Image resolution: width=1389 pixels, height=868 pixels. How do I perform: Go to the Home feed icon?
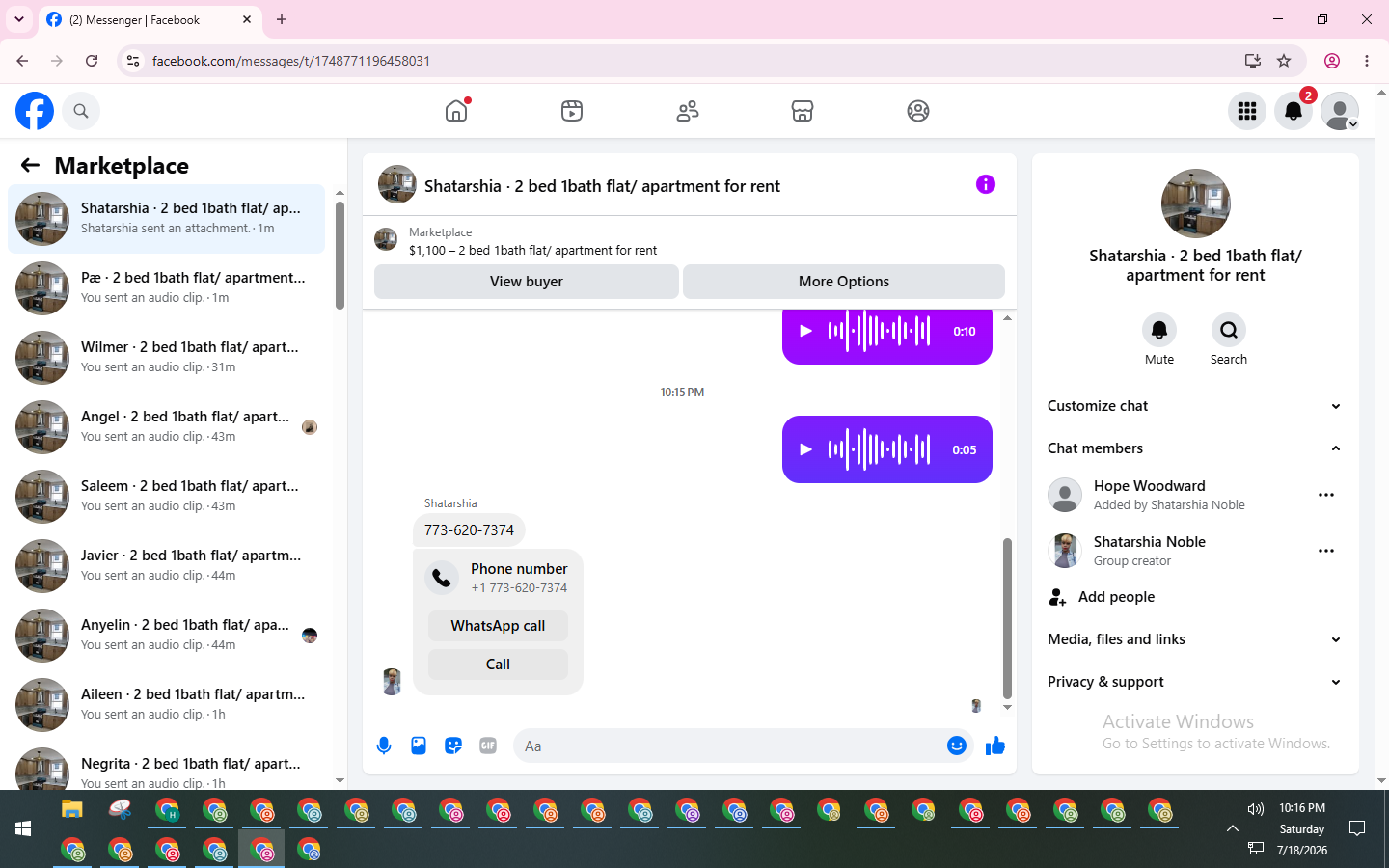(x=456, y=111)
